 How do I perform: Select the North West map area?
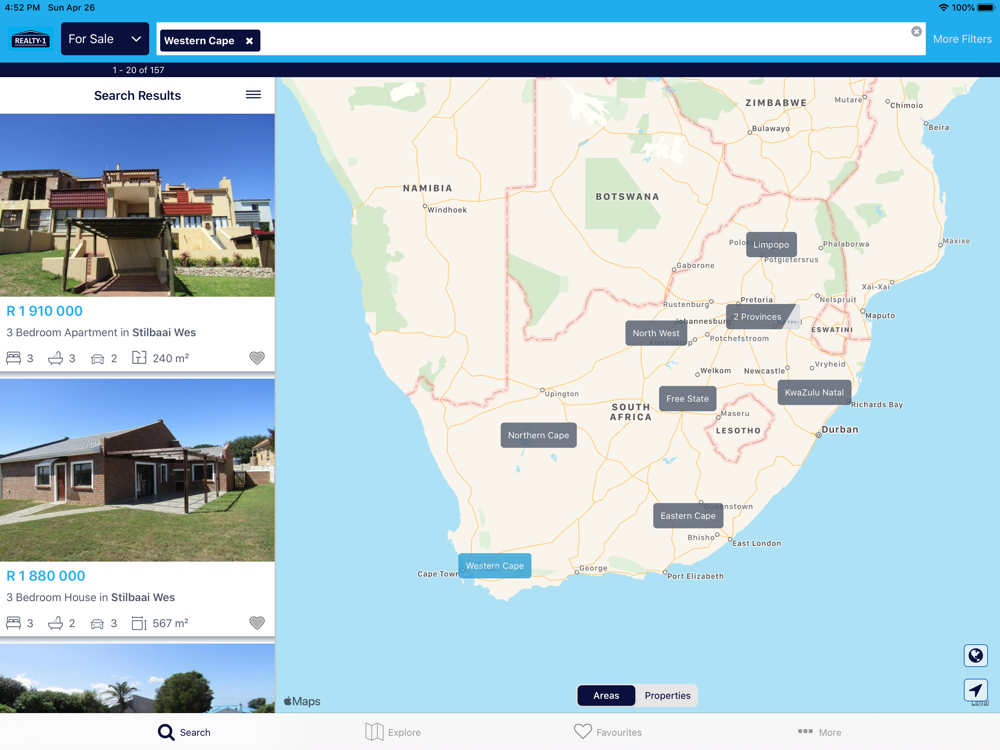point(656,333)
